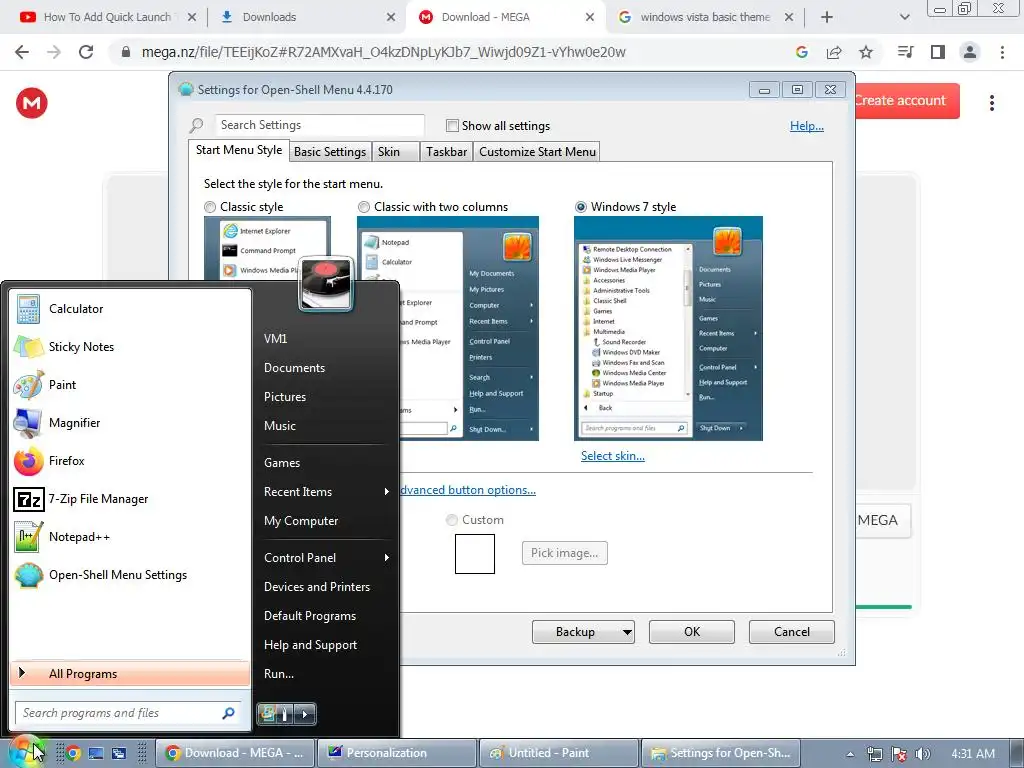1024x768 pixels.
Task: Click Cancel in Open-Shell settings
Action: (x=792, y=632)
